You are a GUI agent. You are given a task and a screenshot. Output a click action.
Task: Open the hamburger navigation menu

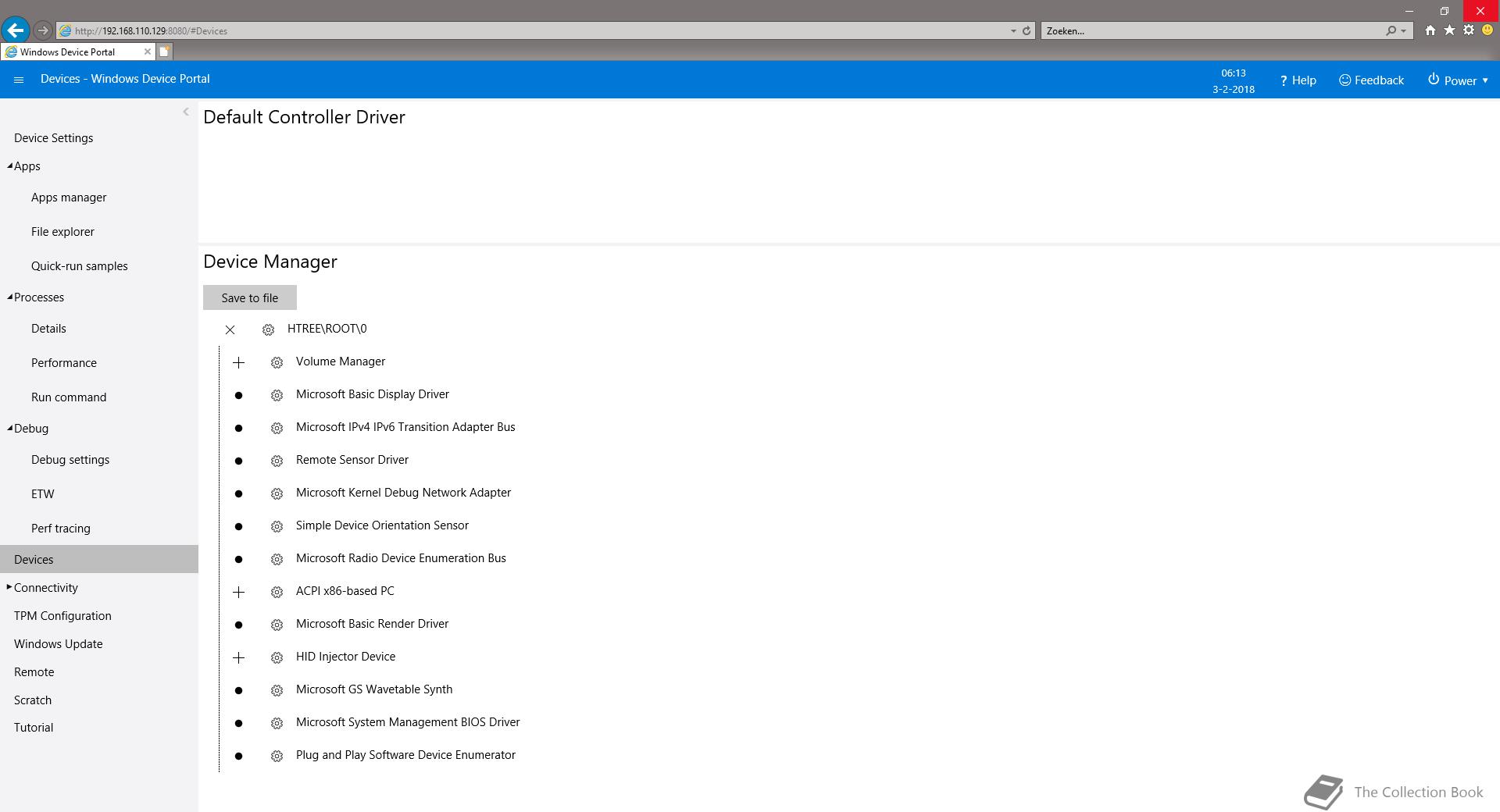click(19, 80)
